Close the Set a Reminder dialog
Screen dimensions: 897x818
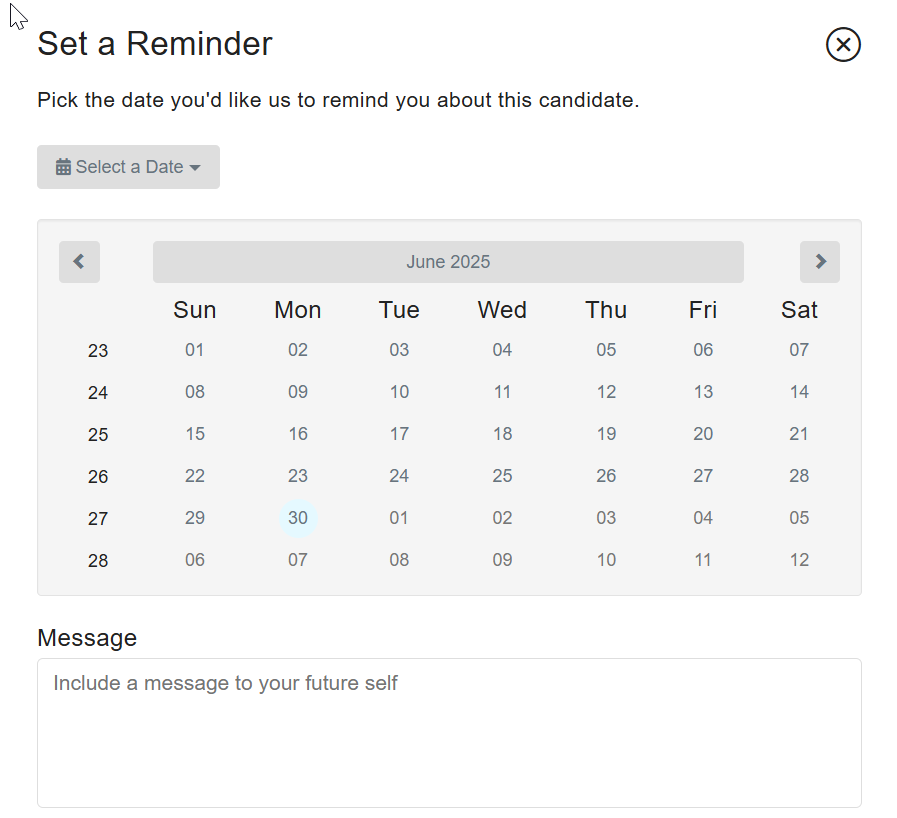[x=843, y=45]
